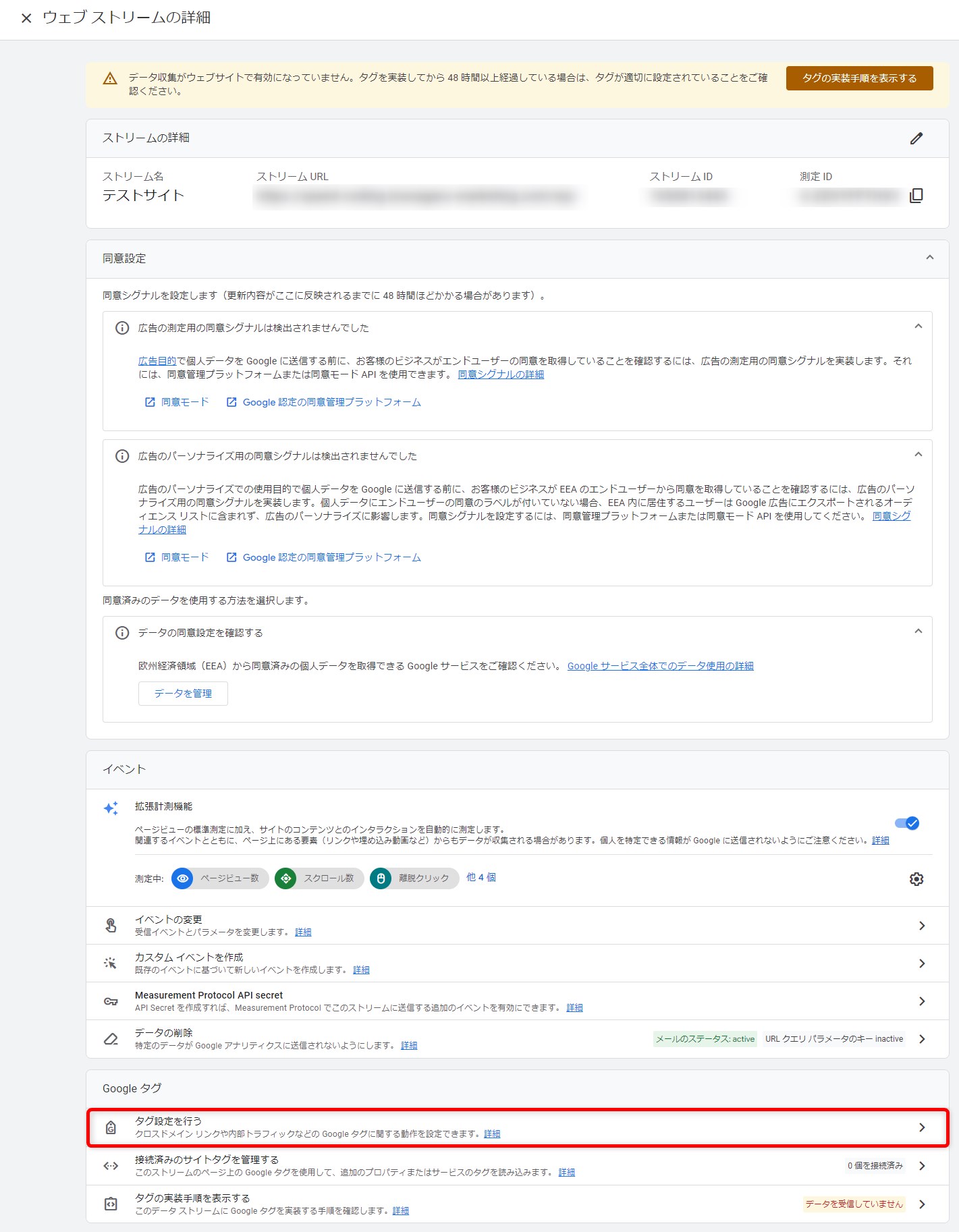Show more measured events via 他 4 個
The image size is (959, 1232).
point(481,877)
